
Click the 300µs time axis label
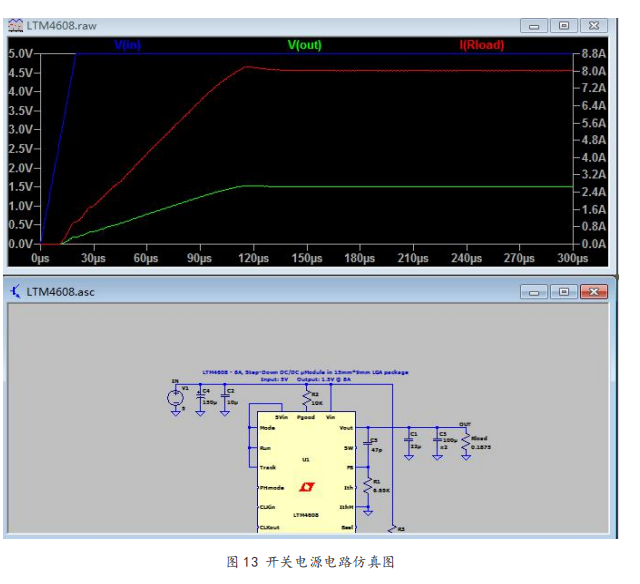click(573, 258)
